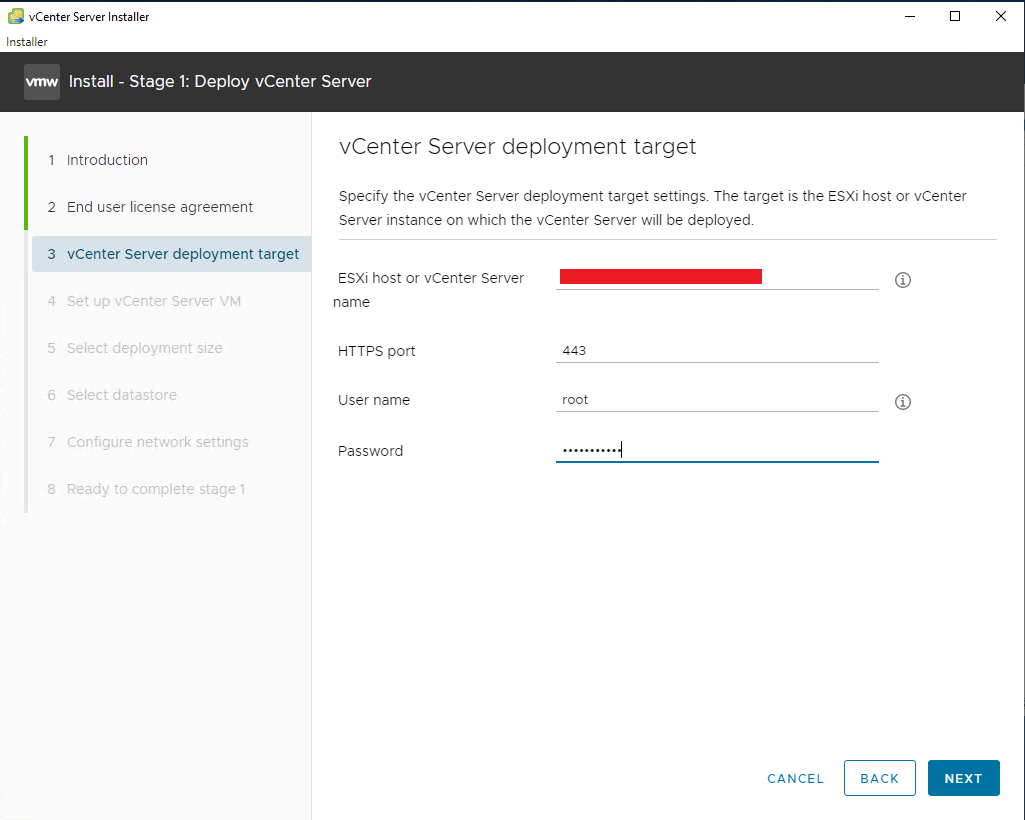Click the vmw logo in the header
The width and height of the screenshot is (1025, 820).
[42, 82]
